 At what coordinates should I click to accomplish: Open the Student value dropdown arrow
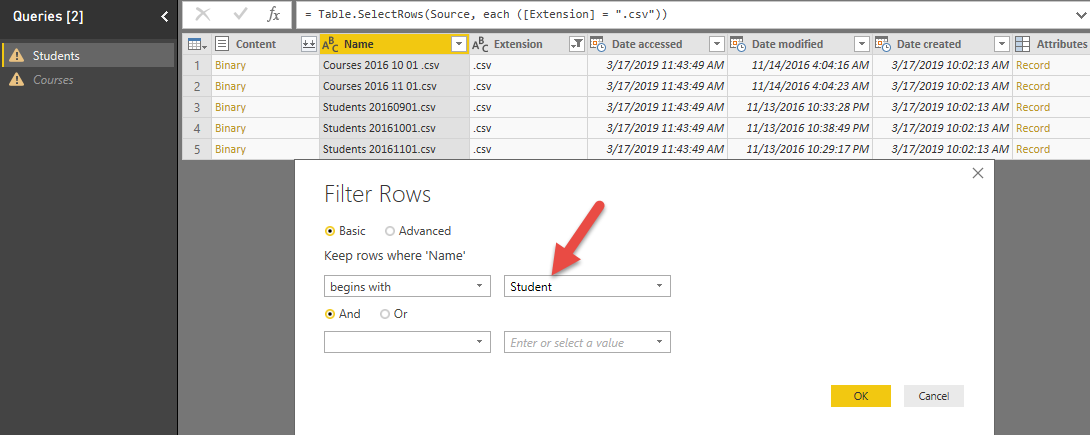coord(659,286)
